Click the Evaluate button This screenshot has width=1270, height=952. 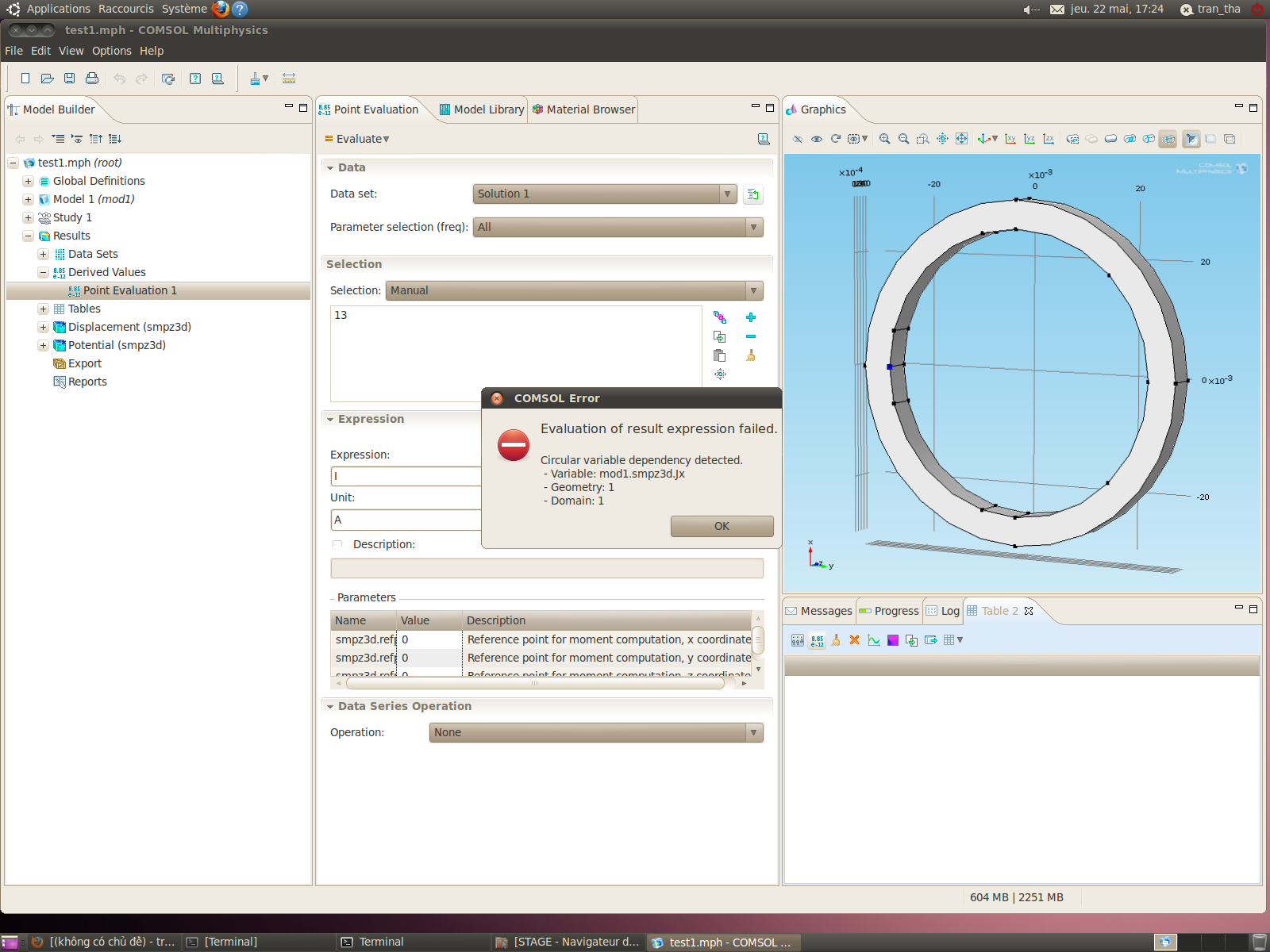[x=357, y=139]
